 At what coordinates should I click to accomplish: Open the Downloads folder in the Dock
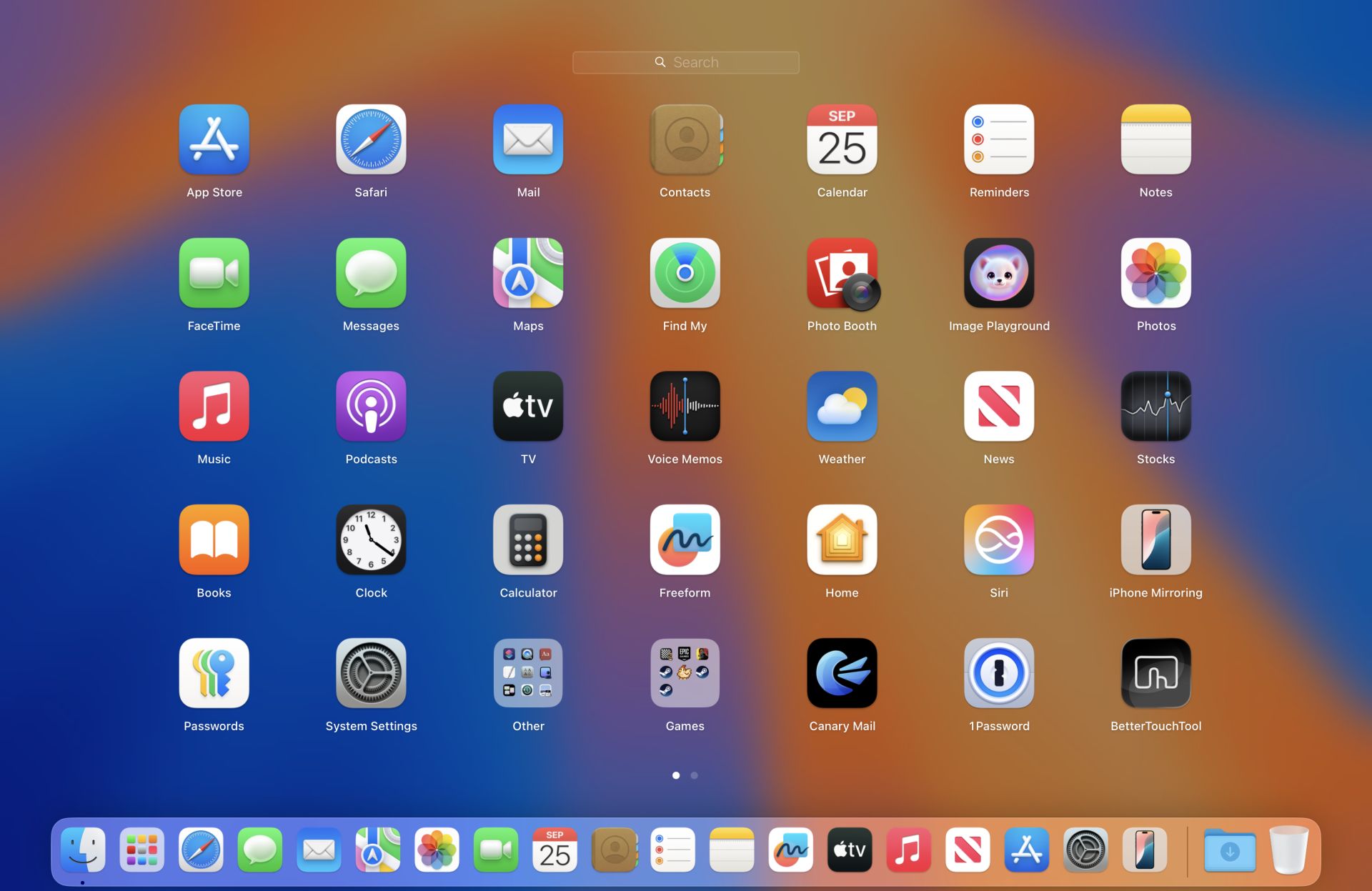tap(1229, 850)
